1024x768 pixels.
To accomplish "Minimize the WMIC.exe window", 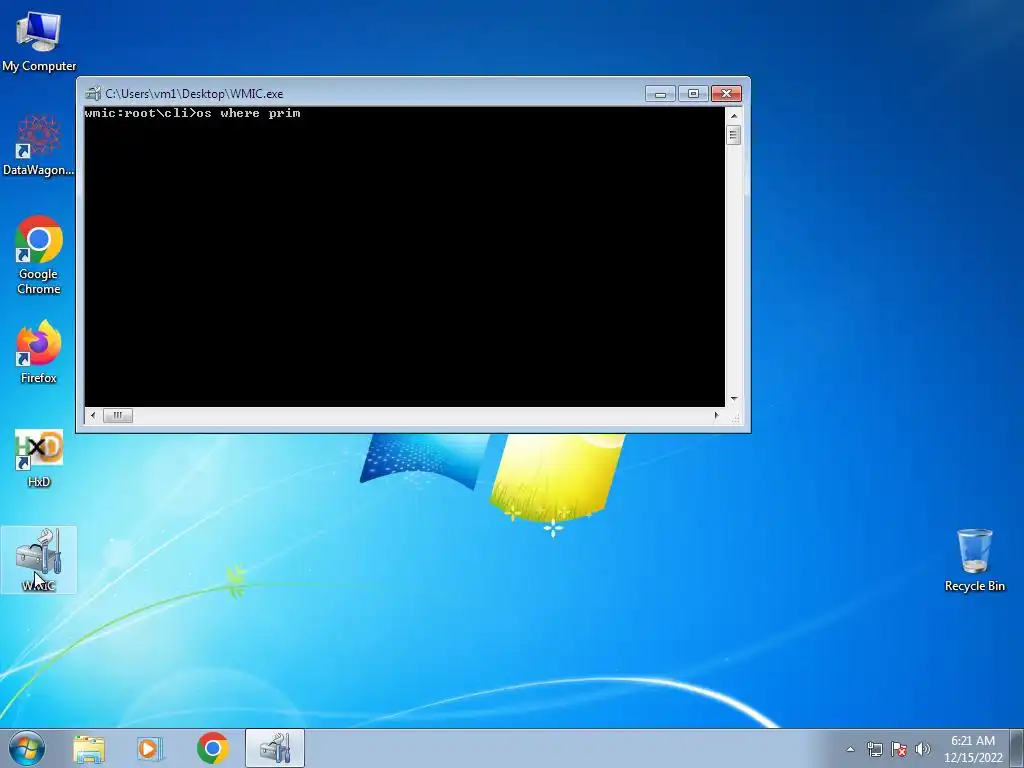I will pyautogui.click(x=660, y=94).
